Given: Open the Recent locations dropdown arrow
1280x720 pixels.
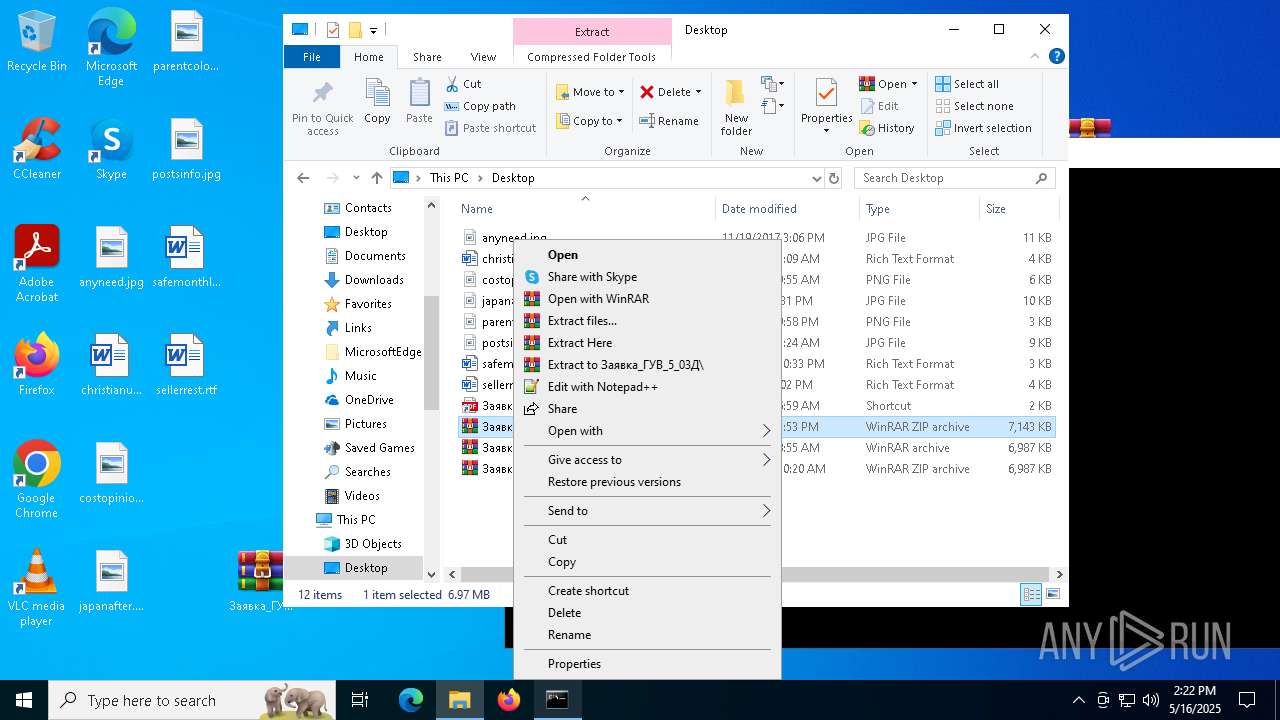Looking at the screenshot, I should tap(356, 178).
